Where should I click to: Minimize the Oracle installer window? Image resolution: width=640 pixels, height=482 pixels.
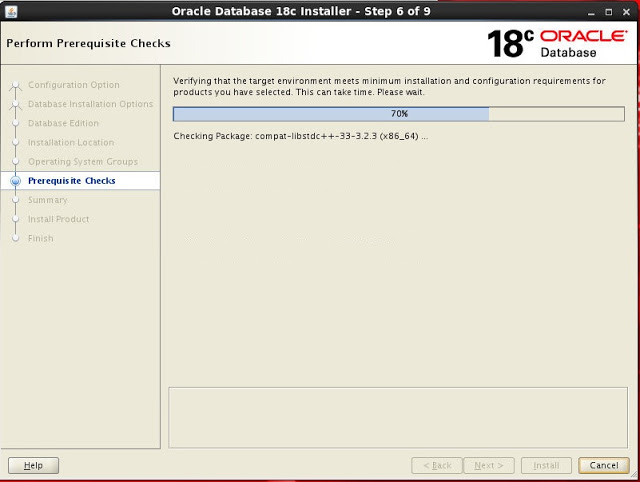click(588, 11)
